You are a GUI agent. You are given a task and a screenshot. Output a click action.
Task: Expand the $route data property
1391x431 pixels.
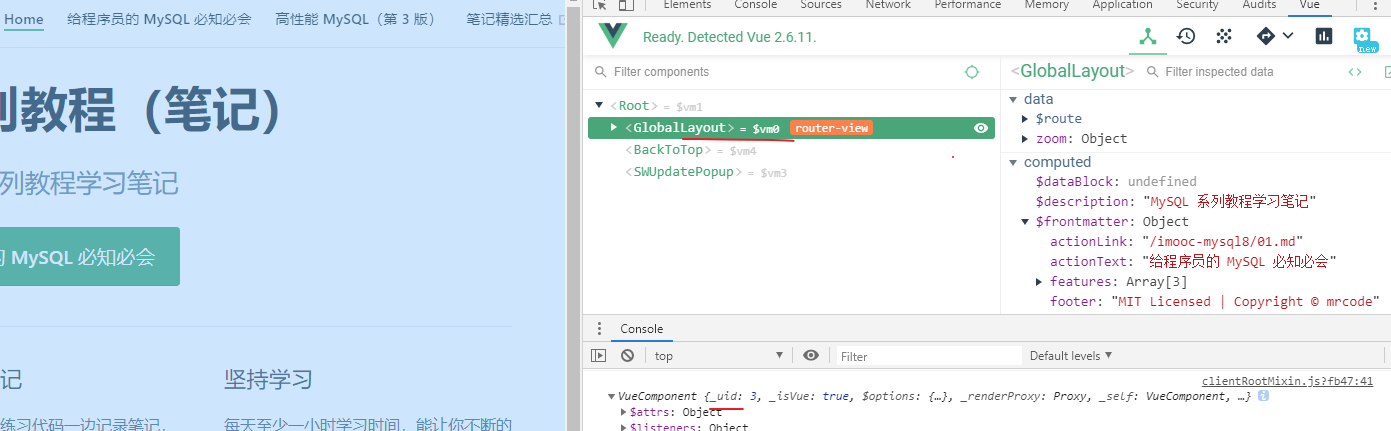pyautogui.click(x=1026, y=119)
